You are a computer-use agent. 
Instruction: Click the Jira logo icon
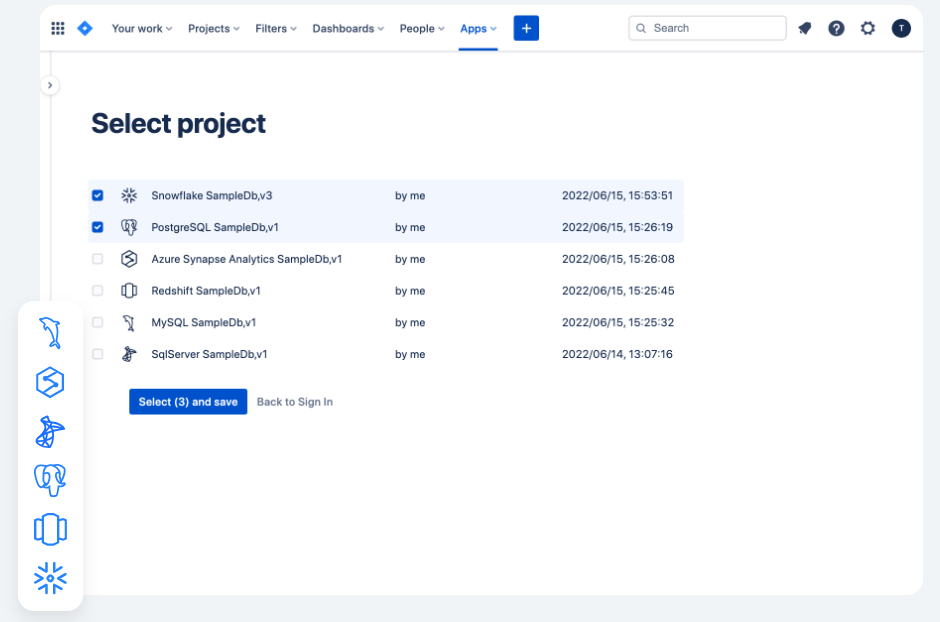click(85, 29)
